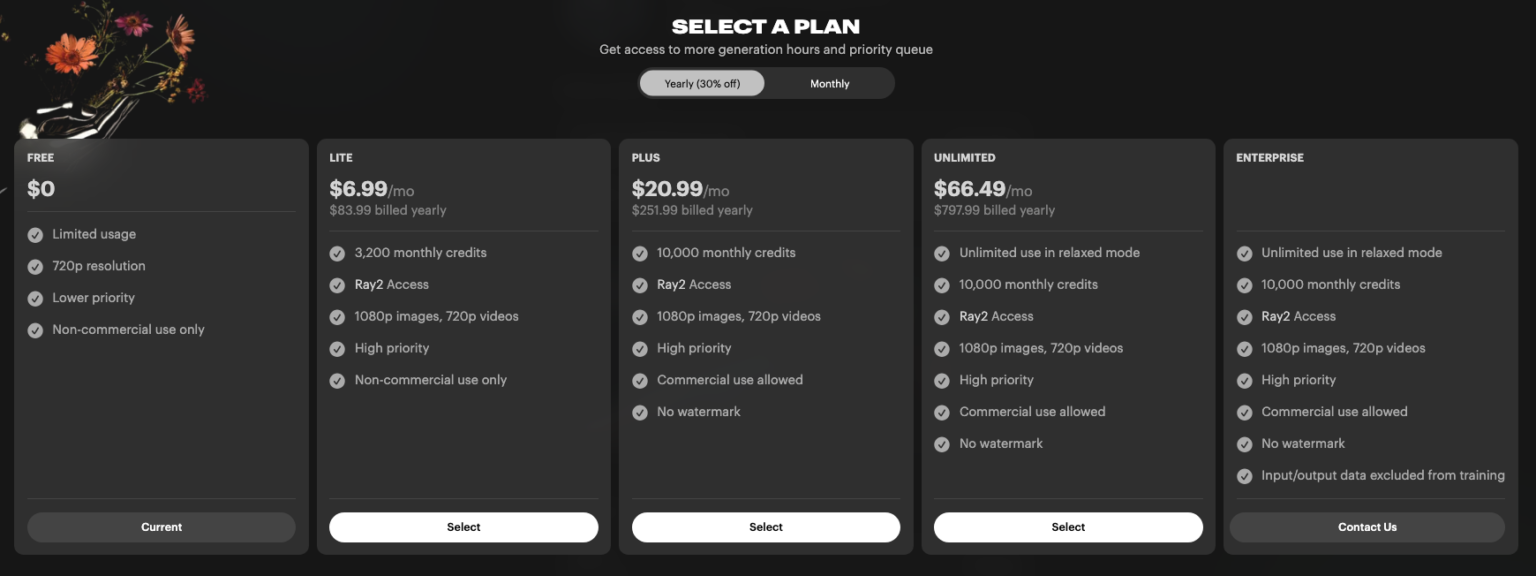Select the Unlimited plan
1536x576 pixels.
pyautogui.click(x=1068, y=527)
